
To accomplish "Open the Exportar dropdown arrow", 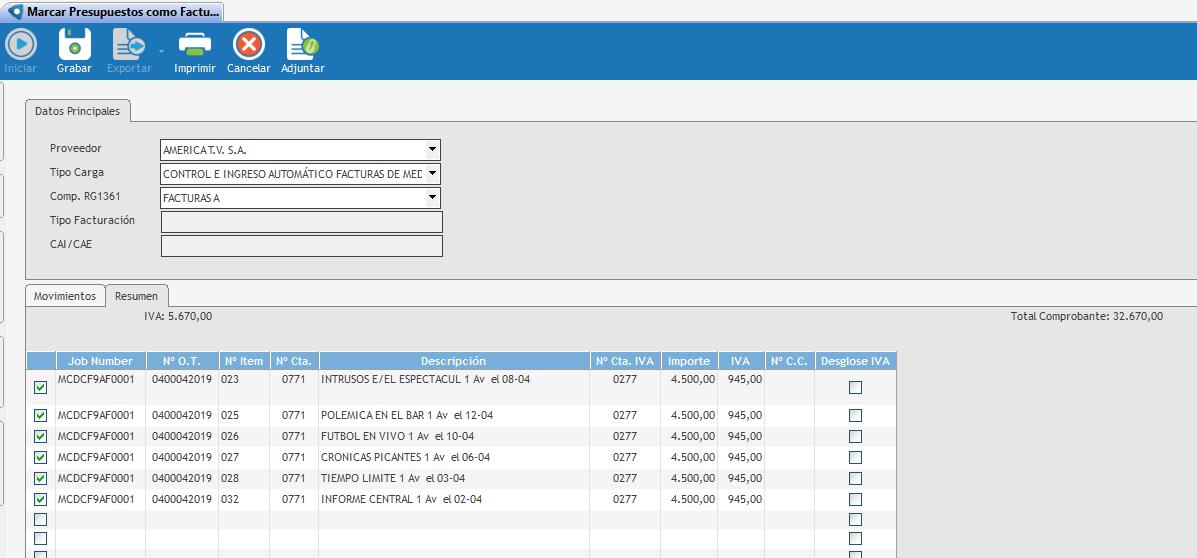I will (x=161, y=50).
